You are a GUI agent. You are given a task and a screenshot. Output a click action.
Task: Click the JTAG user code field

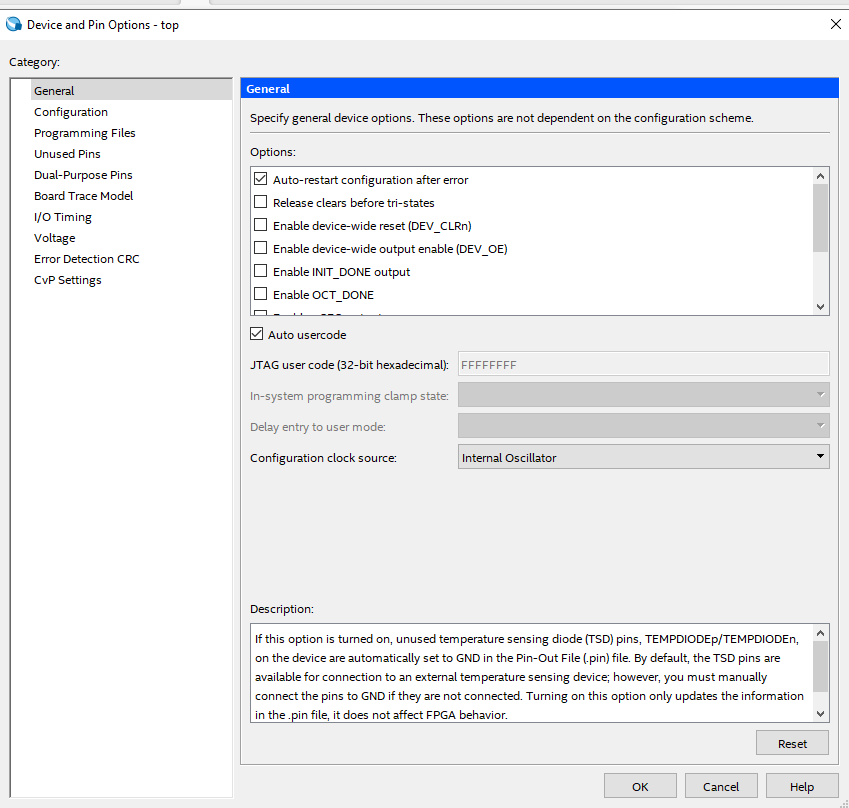pyautogui.click(x=643, y=364)
